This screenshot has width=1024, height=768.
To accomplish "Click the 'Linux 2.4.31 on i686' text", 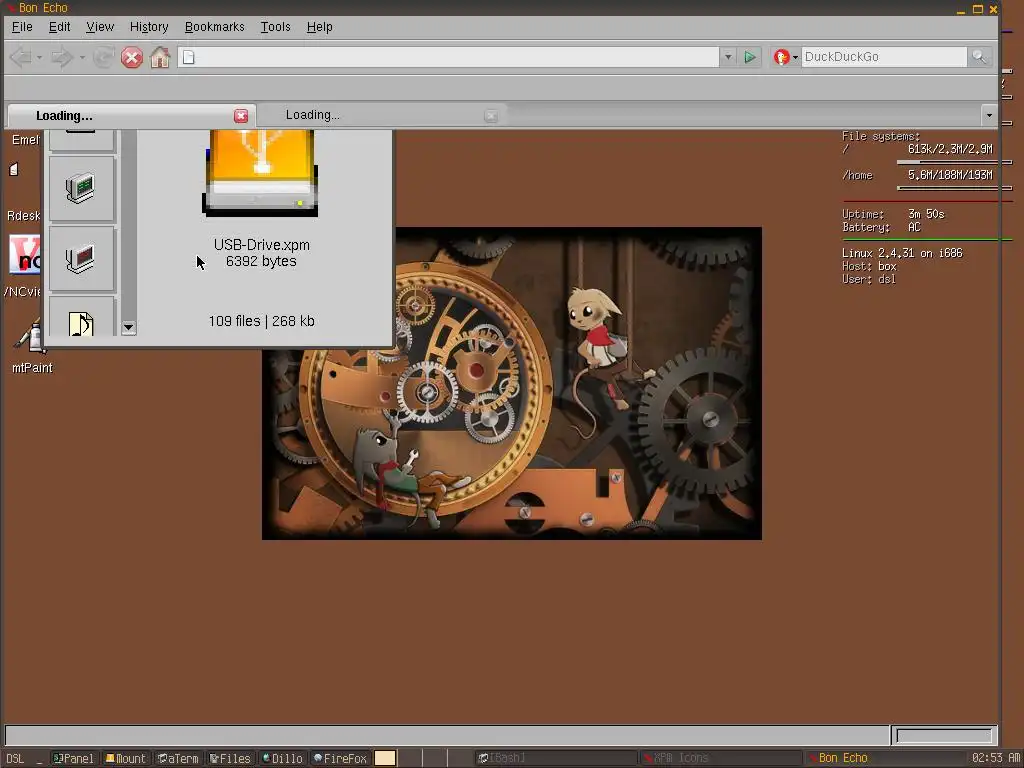I will pyautogui.click(x=902, y=253).
